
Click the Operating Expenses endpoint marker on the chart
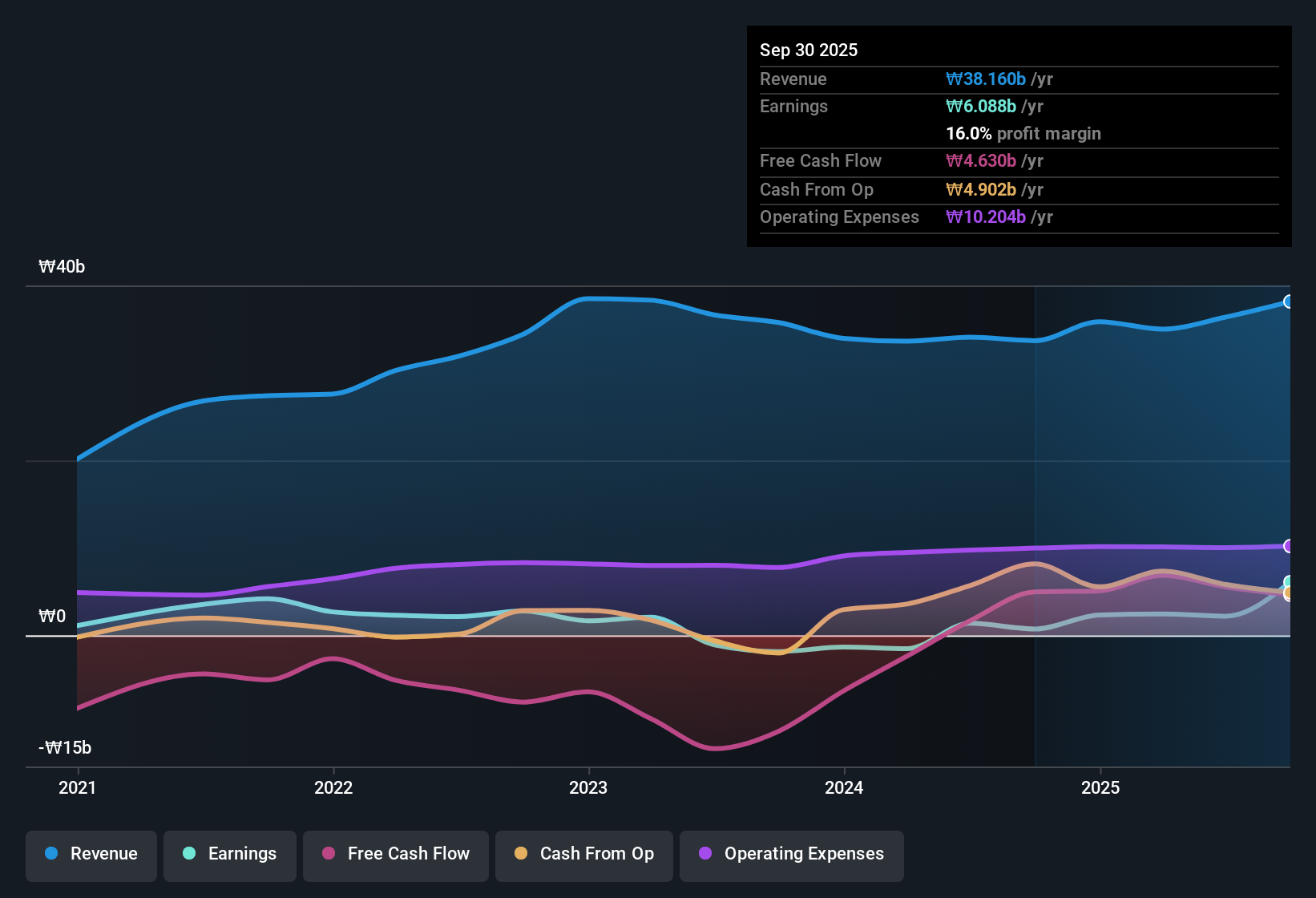[x=1289, y=546]
